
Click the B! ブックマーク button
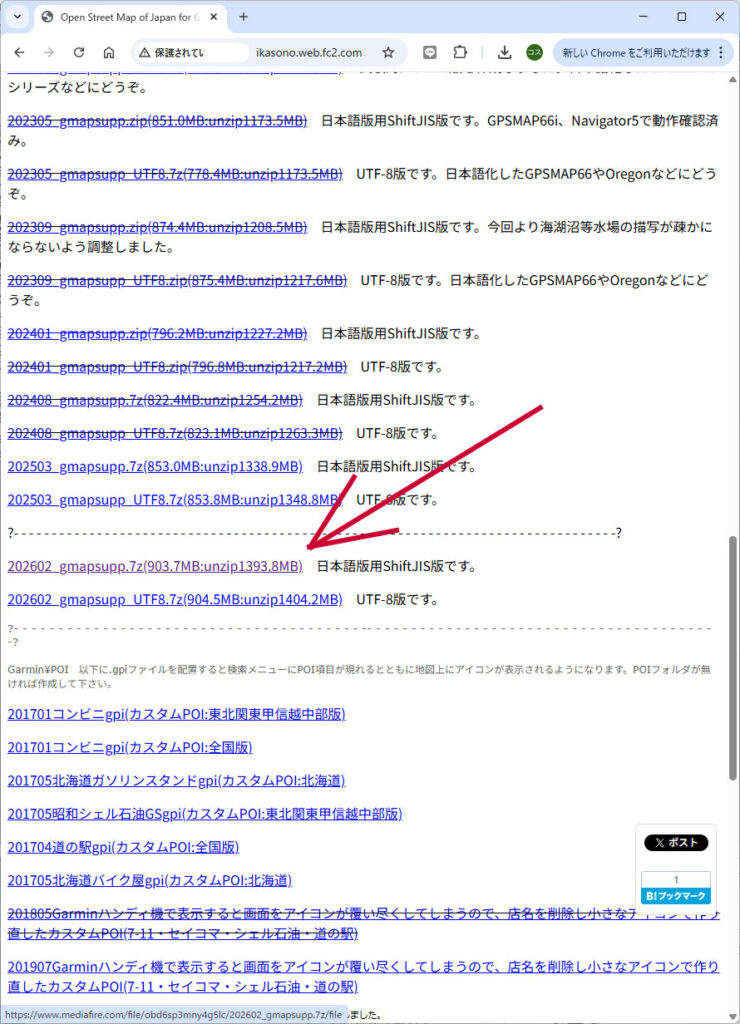675,896
